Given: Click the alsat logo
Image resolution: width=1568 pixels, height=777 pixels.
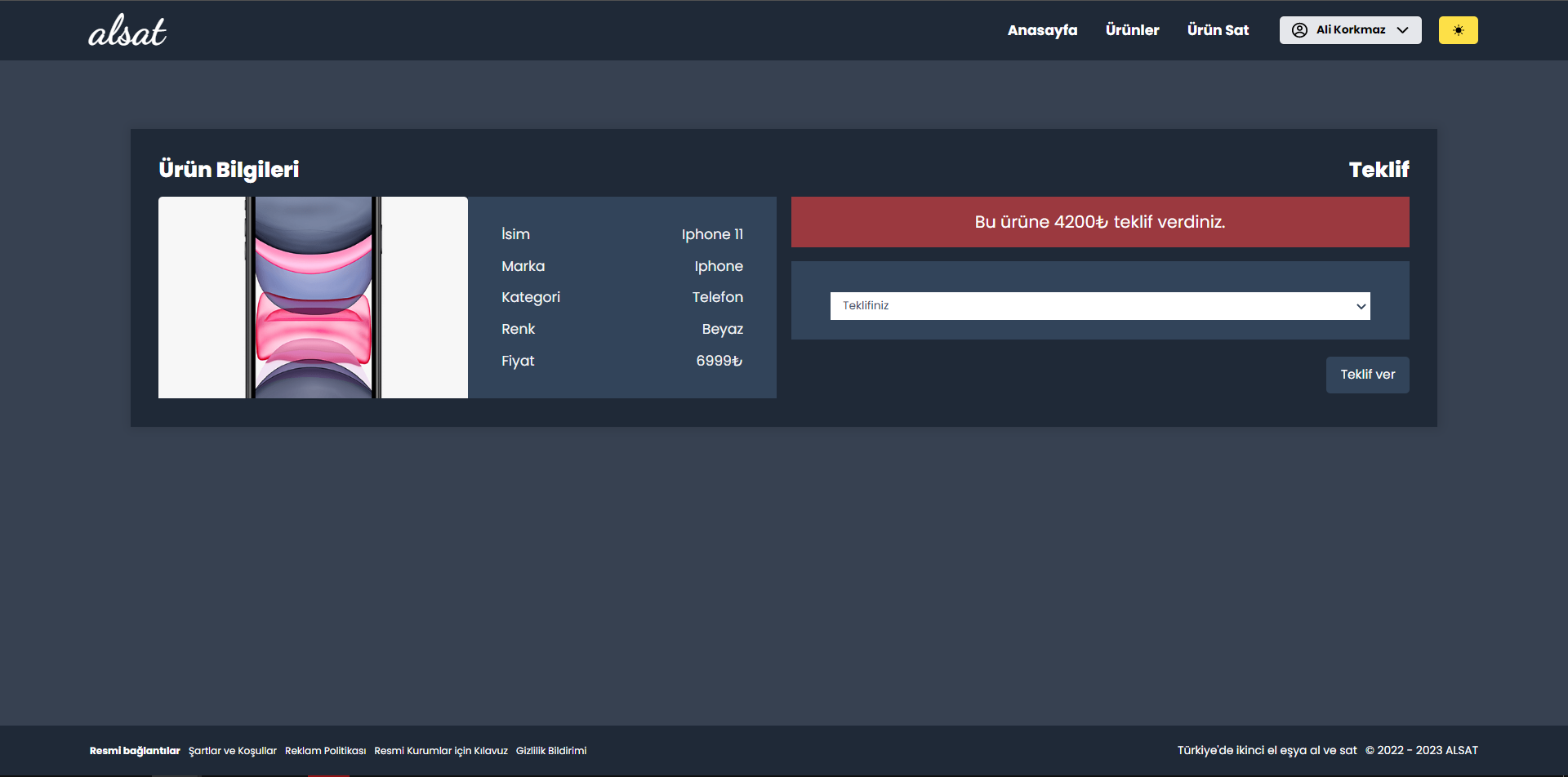Looking at the screenshot, I should click(x=127, y=30).
